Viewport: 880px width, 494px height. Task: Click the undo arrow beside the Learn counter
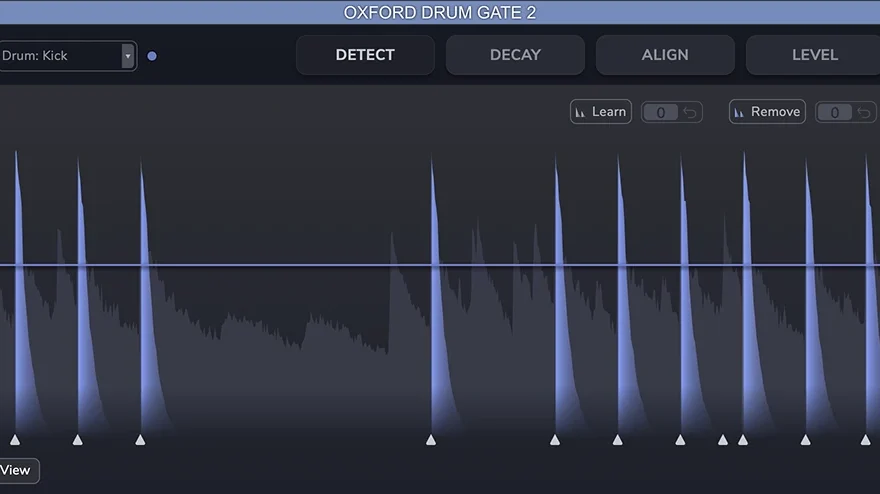pyautogui.click(x=690, y=112)
